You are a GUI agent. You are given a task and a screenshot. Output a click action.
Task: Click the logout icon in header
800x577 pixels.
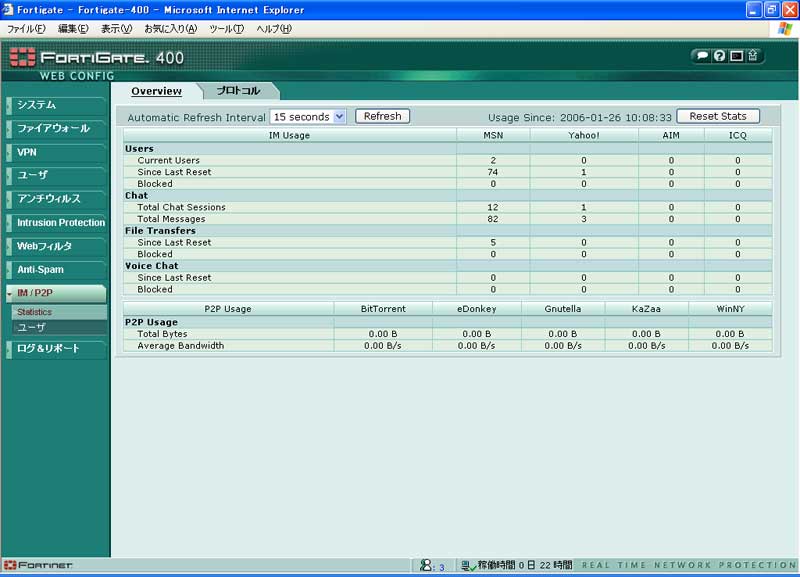point(753,55)
